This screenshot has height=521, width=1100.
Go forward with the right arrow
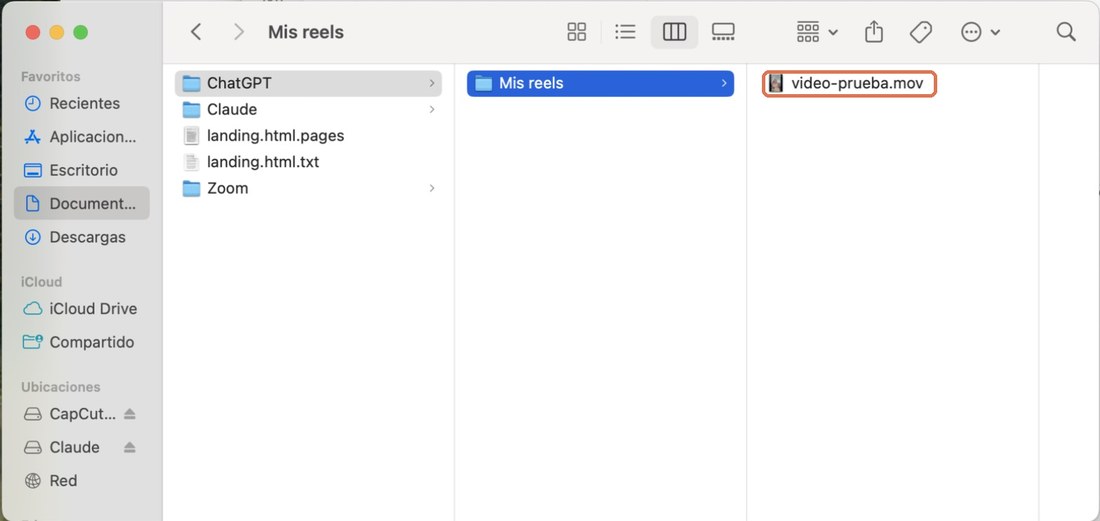coord(239,32)
